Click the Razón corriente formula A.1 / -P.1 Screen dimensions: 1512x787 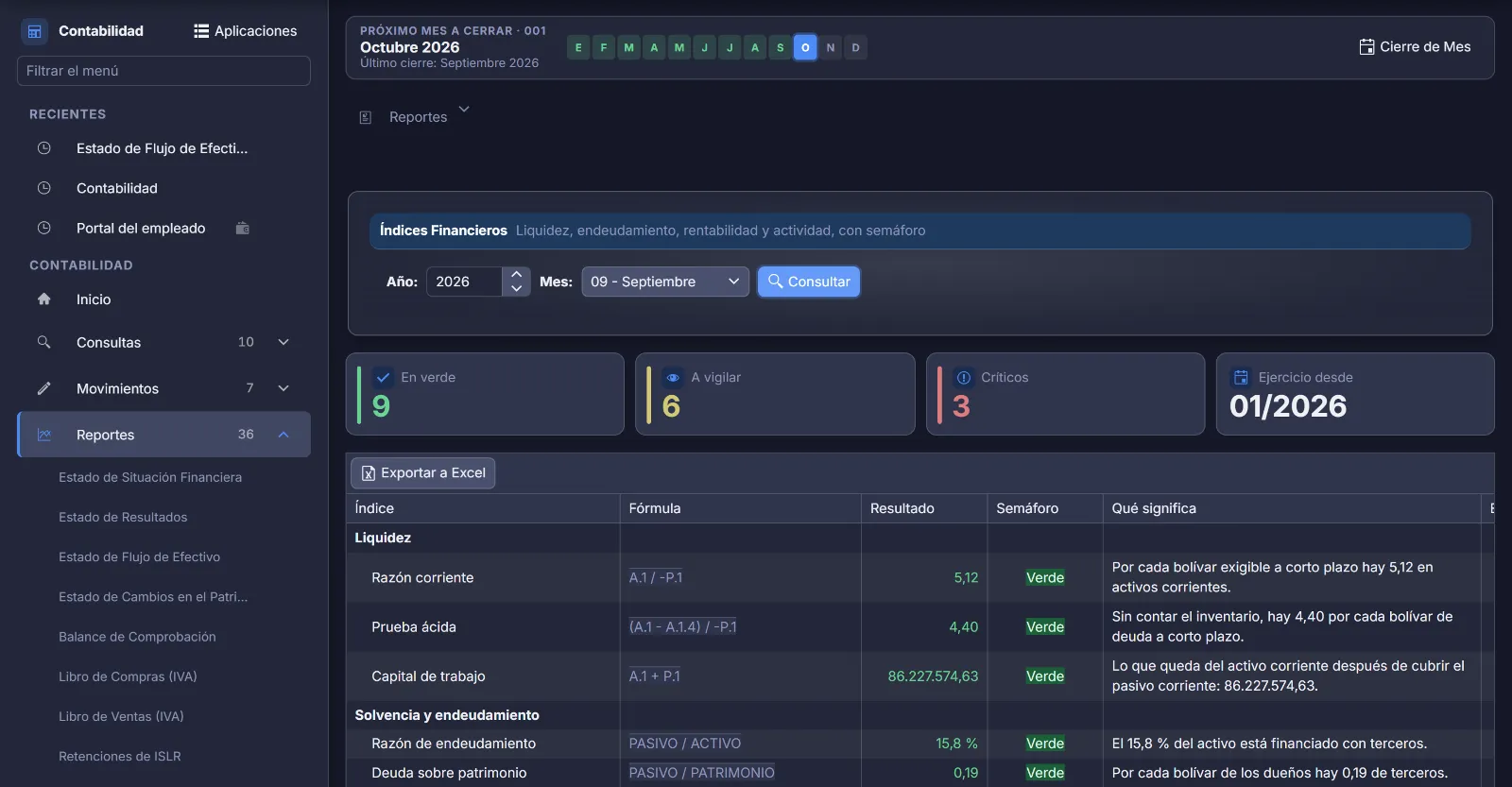656,577
